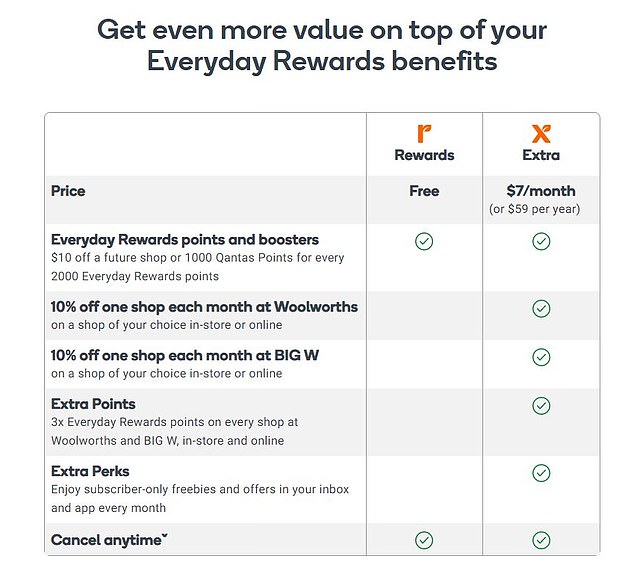Image resolution: width=634 pixels, height=571 pixels.
Task: Click Rewards checkmark in Cancel anytime row
Action: (x=424, y=540)
